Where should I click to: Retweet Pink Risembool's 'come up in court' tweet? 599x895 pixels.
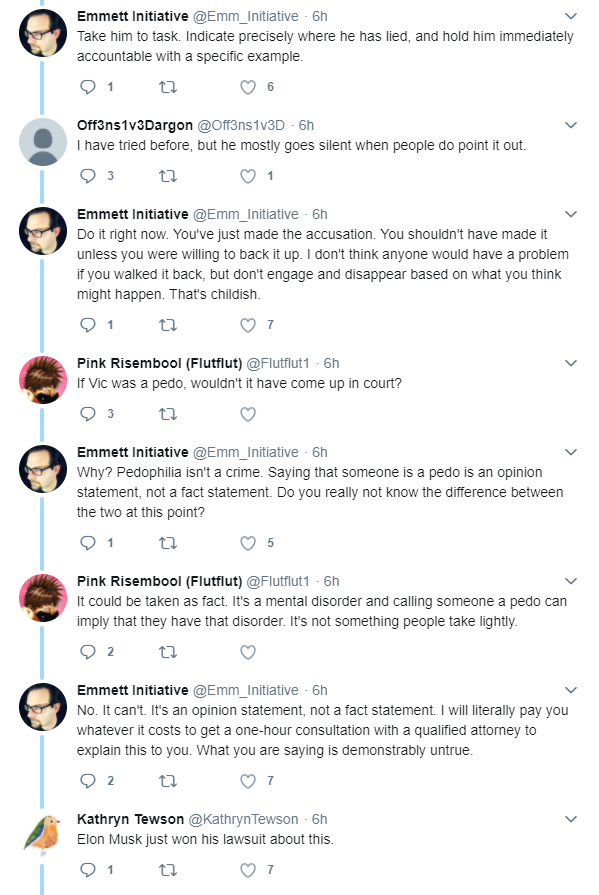[167, 414]
